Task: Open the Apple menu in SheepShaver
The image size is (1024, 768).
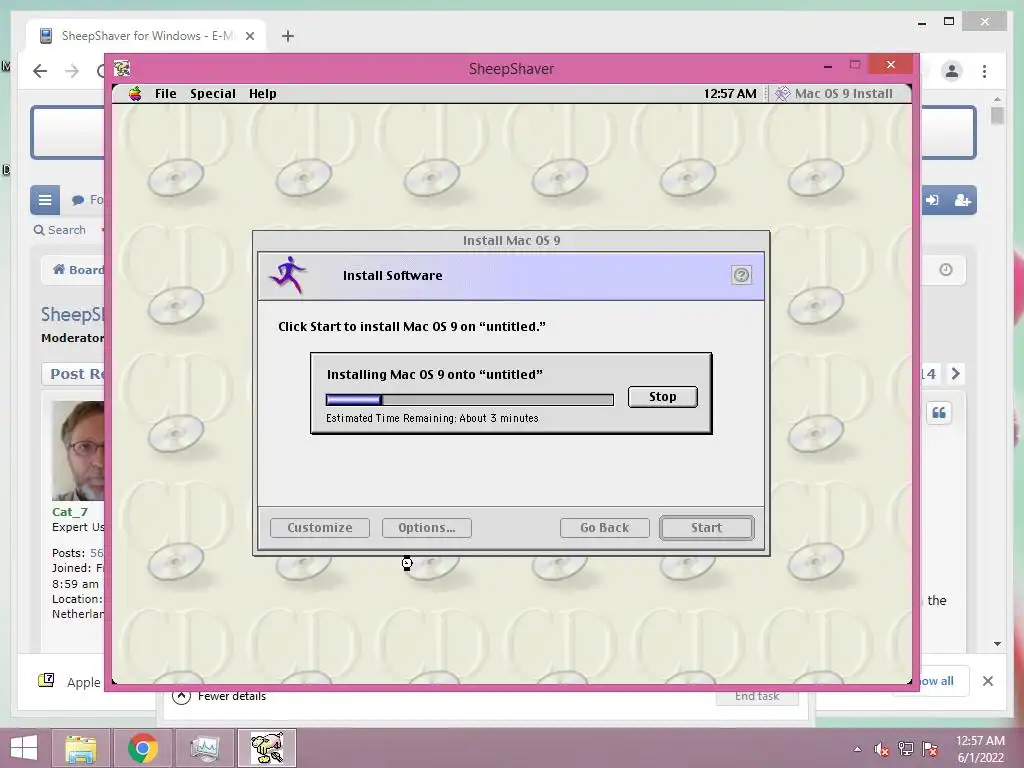Action: [x=135, y=93]
